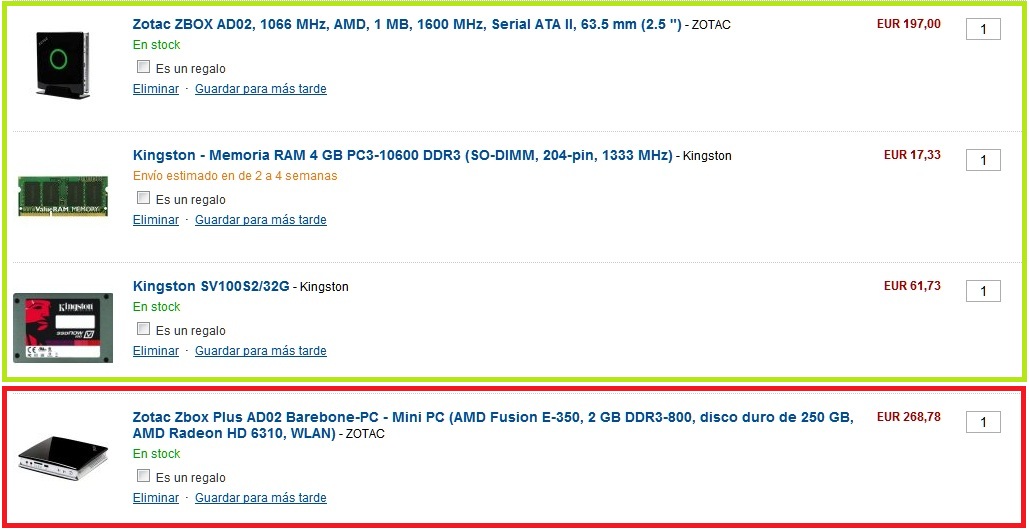Image resolution: width=1029 pixels, height=532 pixels.
Task: Tick gift checkbox for Zotac Zbox Plus
Action: point(143,477)
